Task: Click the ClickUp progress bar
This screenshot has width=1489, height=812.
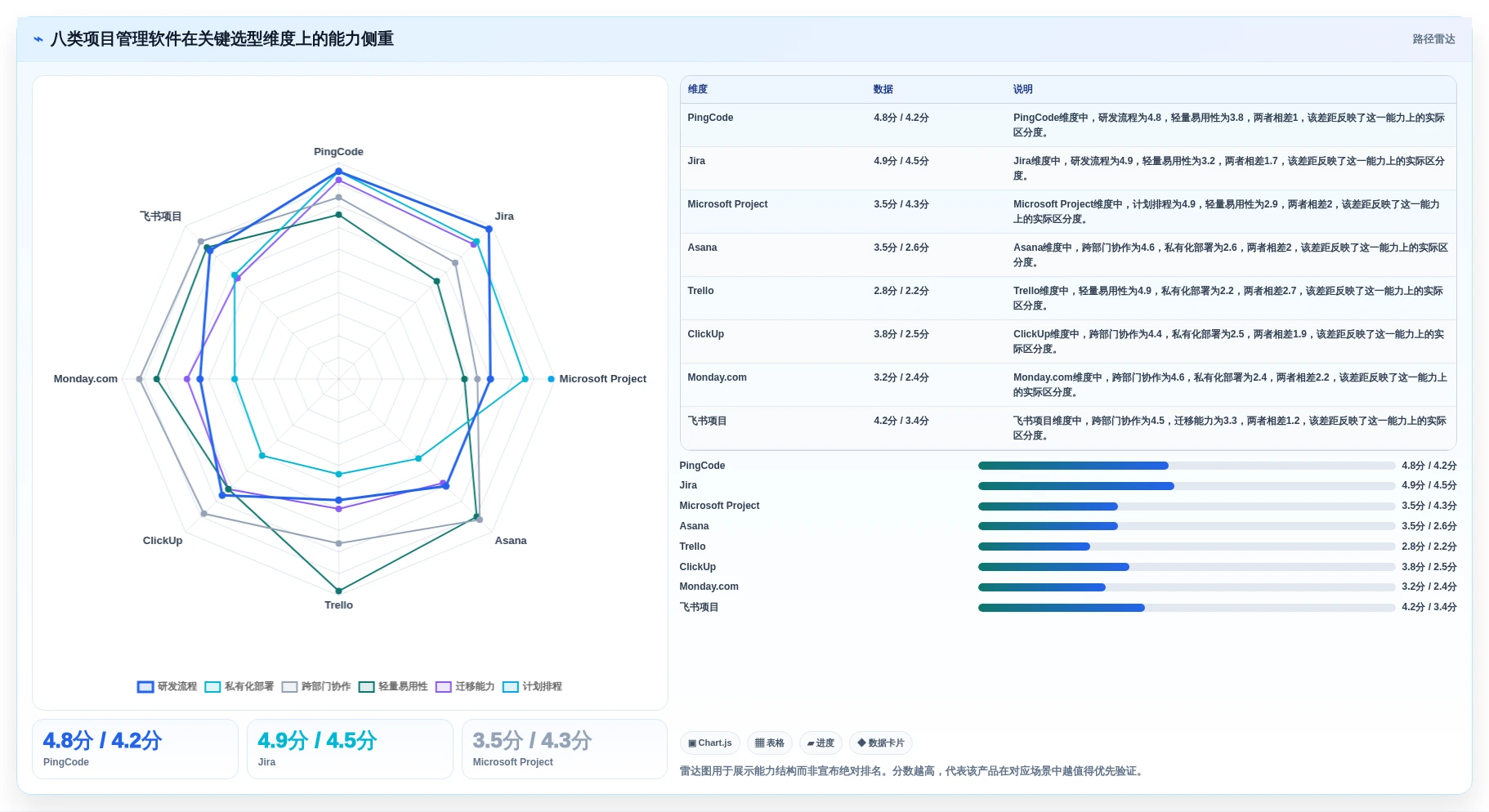Action: click(1186, 567)
